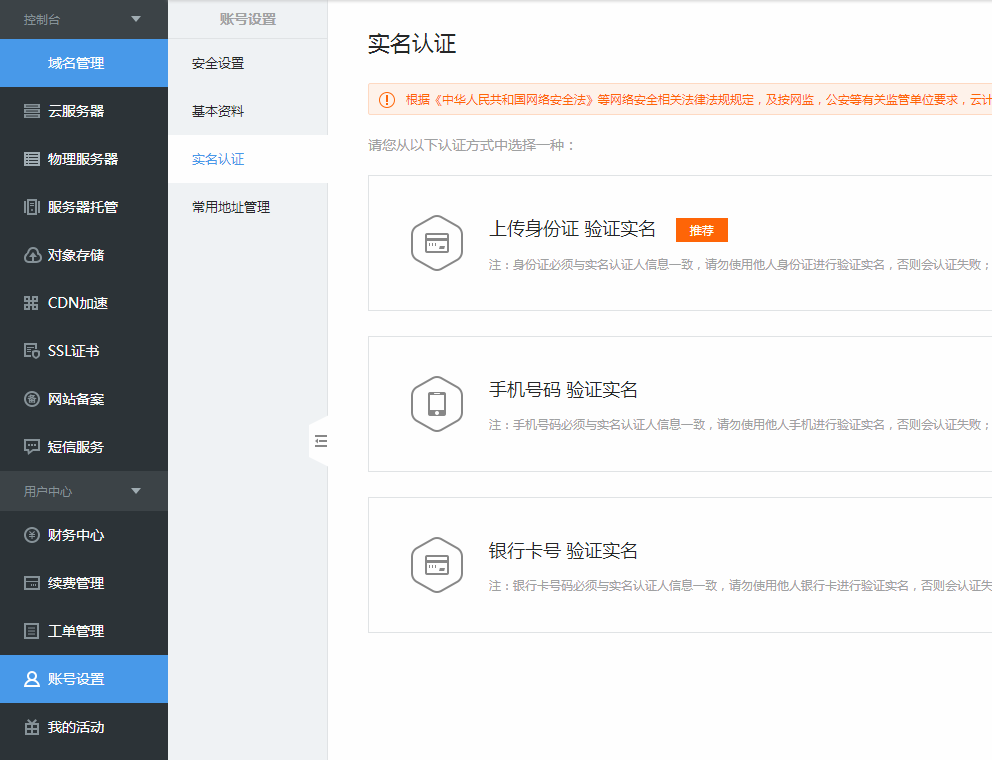Open CDN加速 section
The width and height of the screenshot is (992, 760).
(84, 303)
